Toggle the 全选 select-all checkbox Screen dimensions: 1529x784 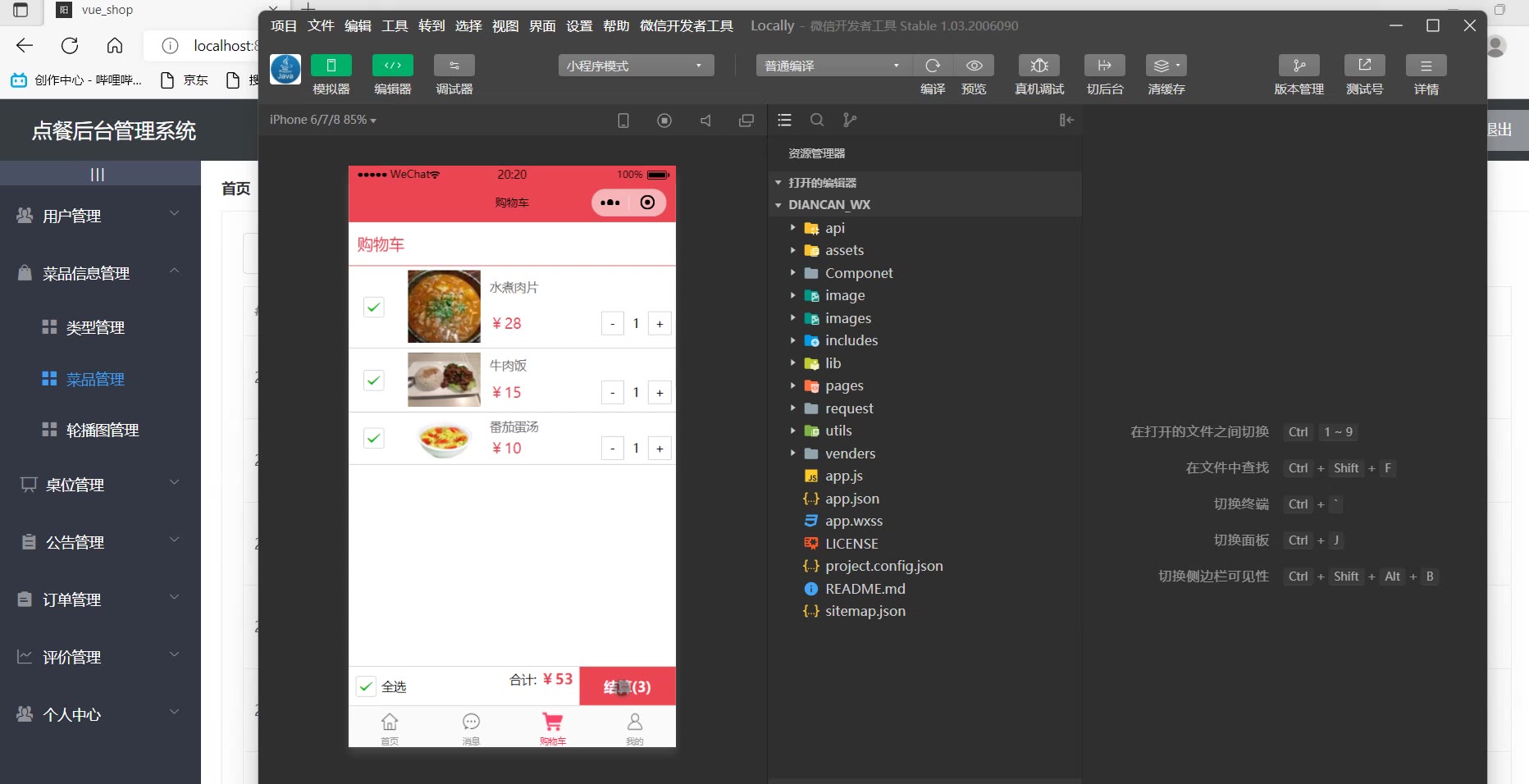pos(366,686)
